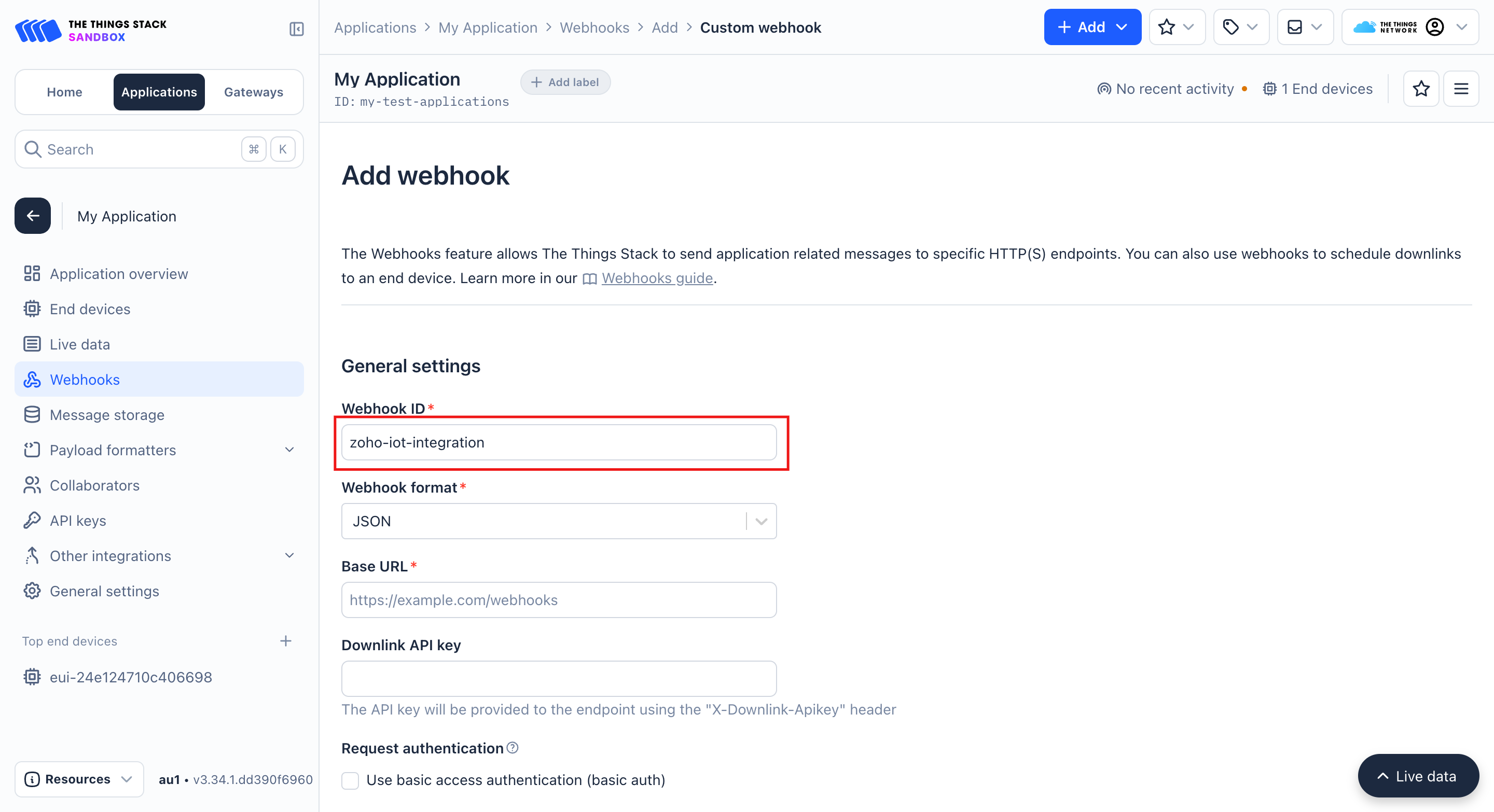Open the Request authentication help icon

tap(512, 748)
